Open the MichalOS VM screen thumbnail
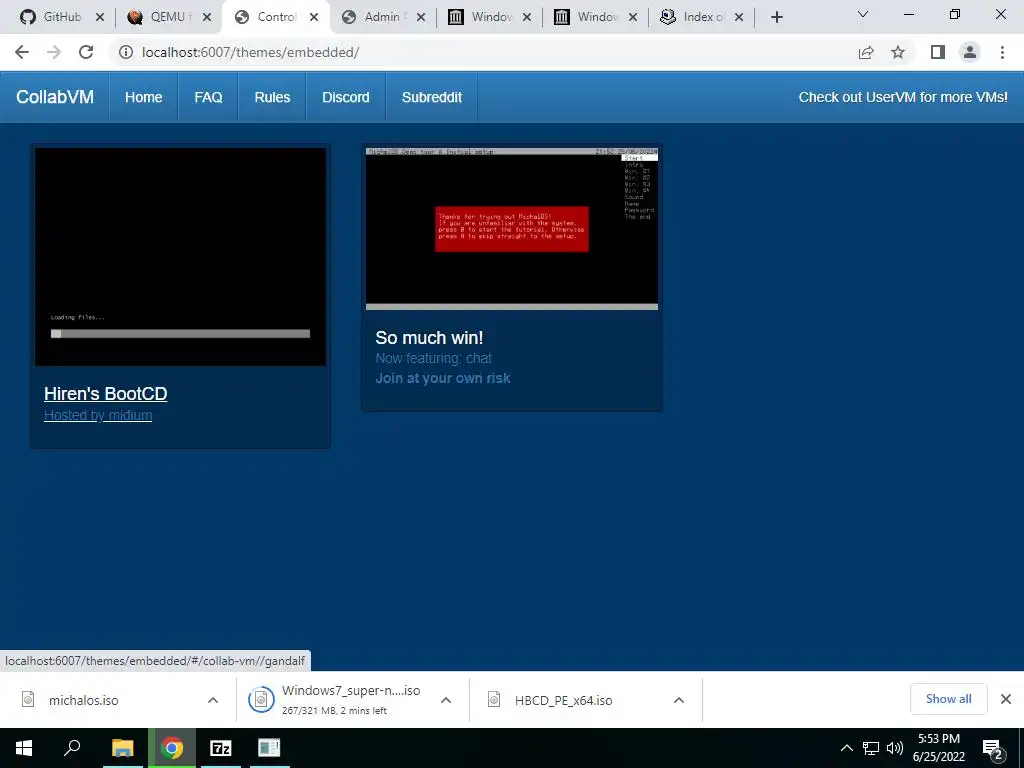The height and width of the screenshot is (768, 1024). pyautogui.click(x=512, y=229)
